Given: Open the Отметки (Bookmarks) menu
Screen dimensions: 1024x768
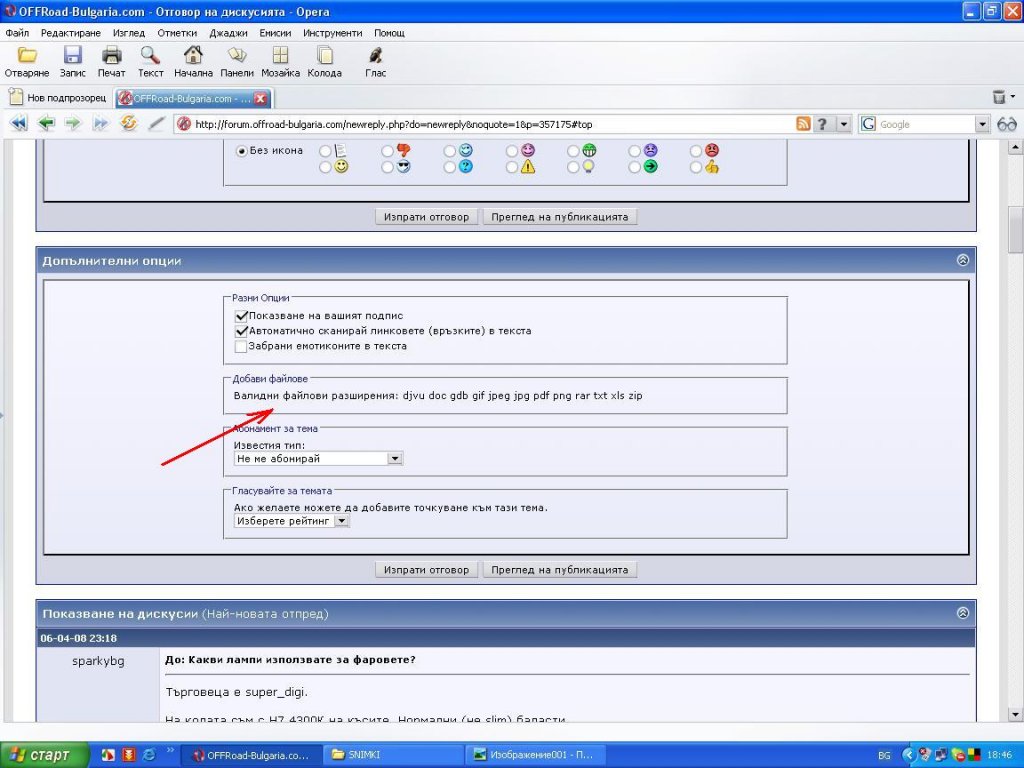Looking at the screenshot, I should point(177,33).
